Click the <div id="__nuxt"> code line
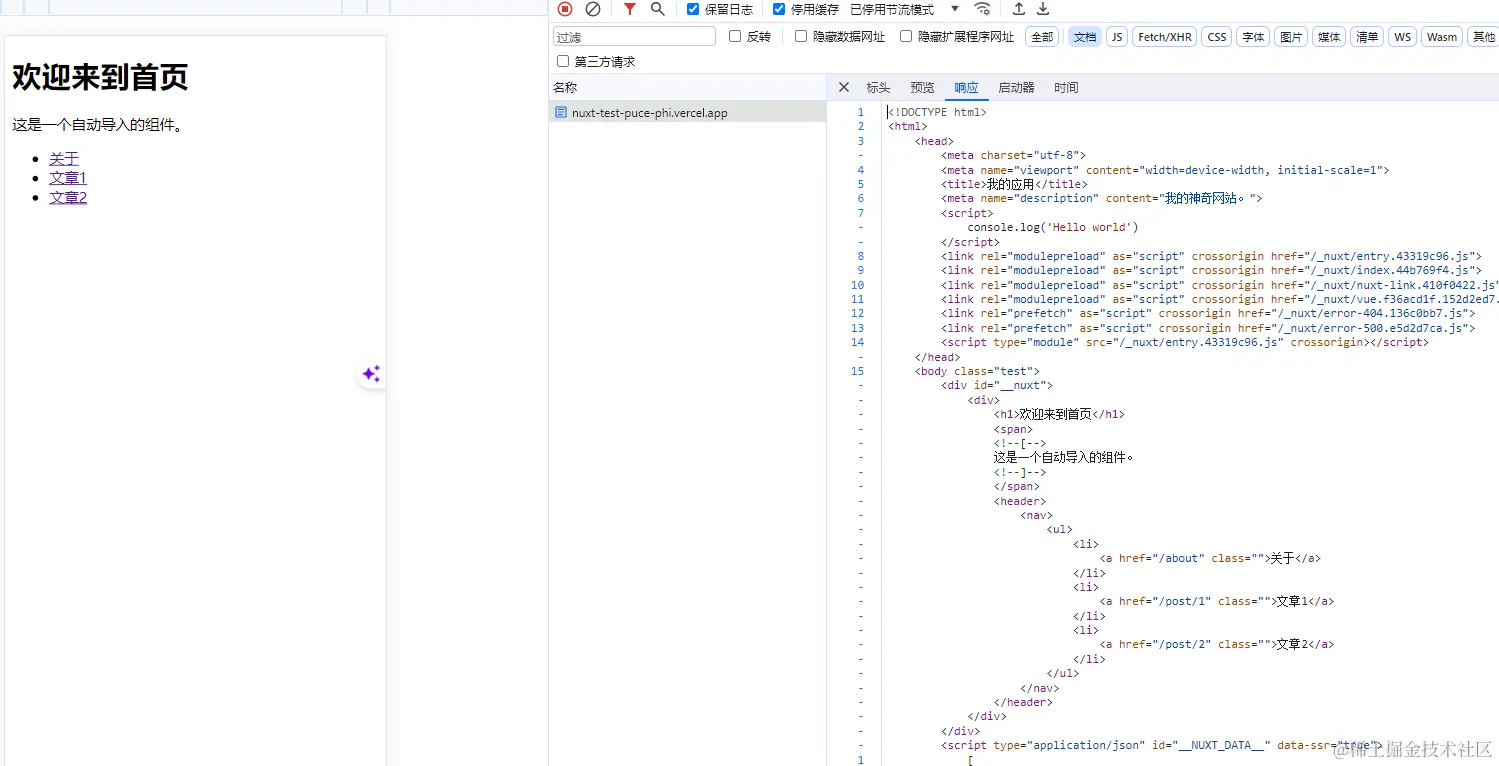This screenshot has width=1499, height=766. [997, 385]
